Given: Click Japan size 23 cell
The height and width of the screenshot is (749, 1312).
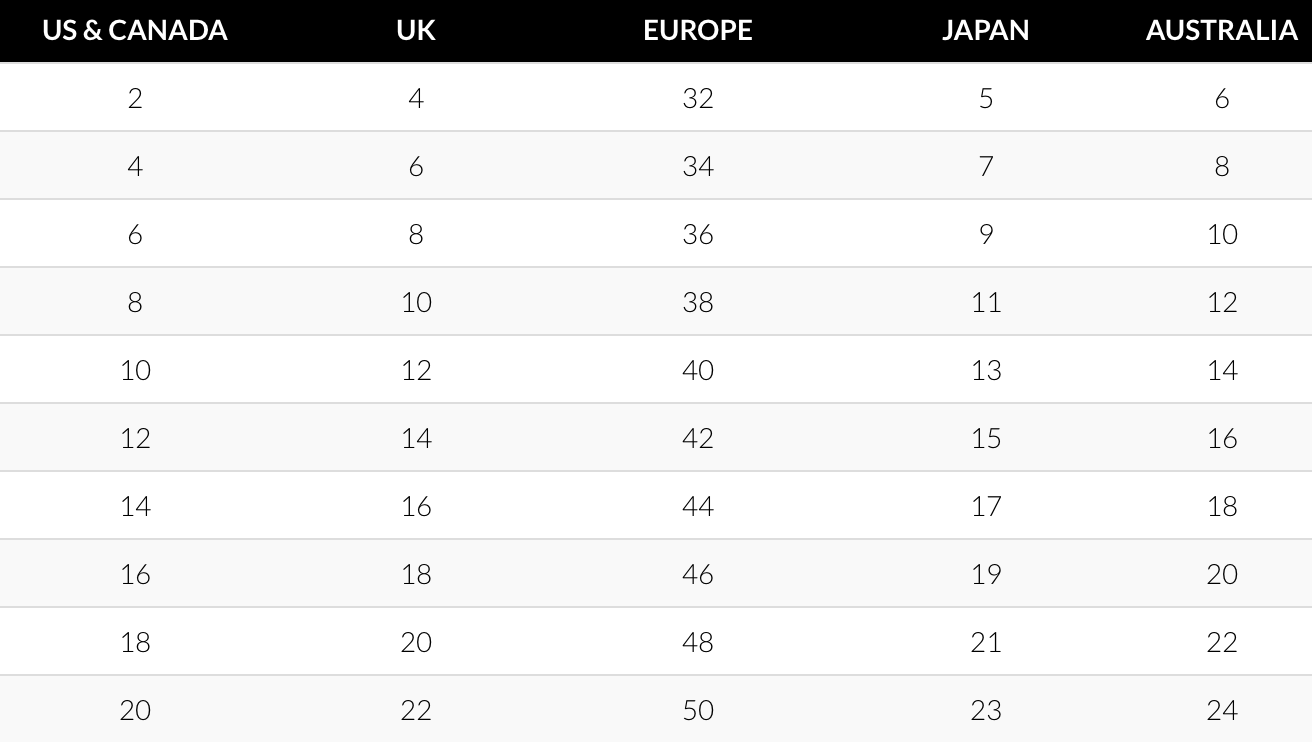Looking at the screenshot, I should 986,710.
